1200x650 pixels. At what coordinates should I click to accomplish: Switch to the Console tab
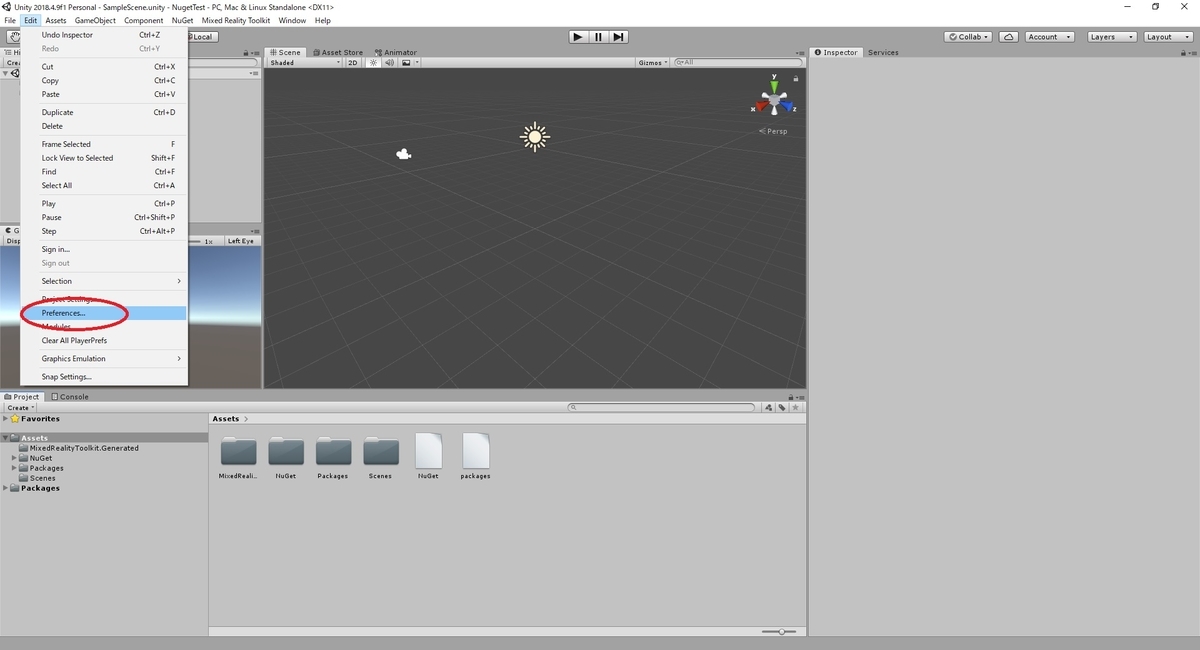(70, 397)
